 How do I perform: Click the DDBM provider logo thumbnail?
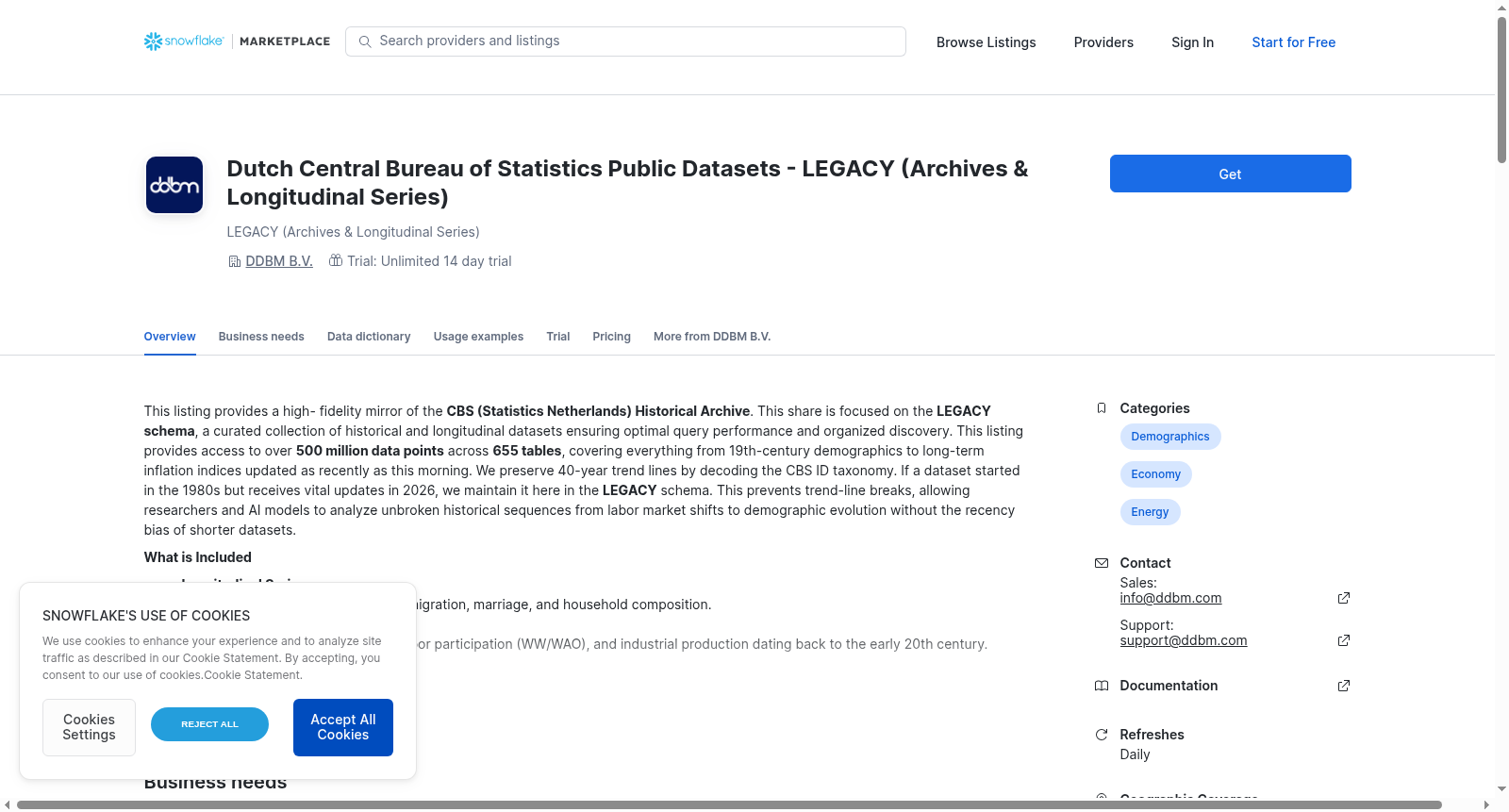click(x=174, y=185)
